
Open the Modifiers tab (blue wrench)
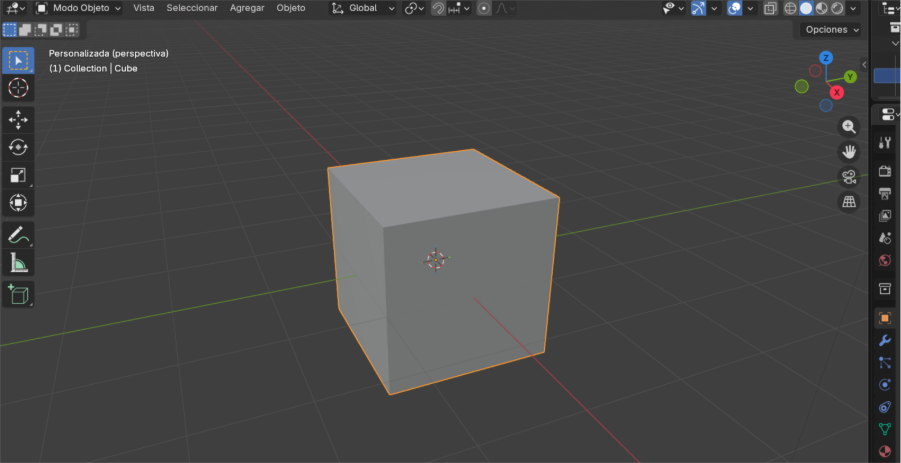[885, 340]
